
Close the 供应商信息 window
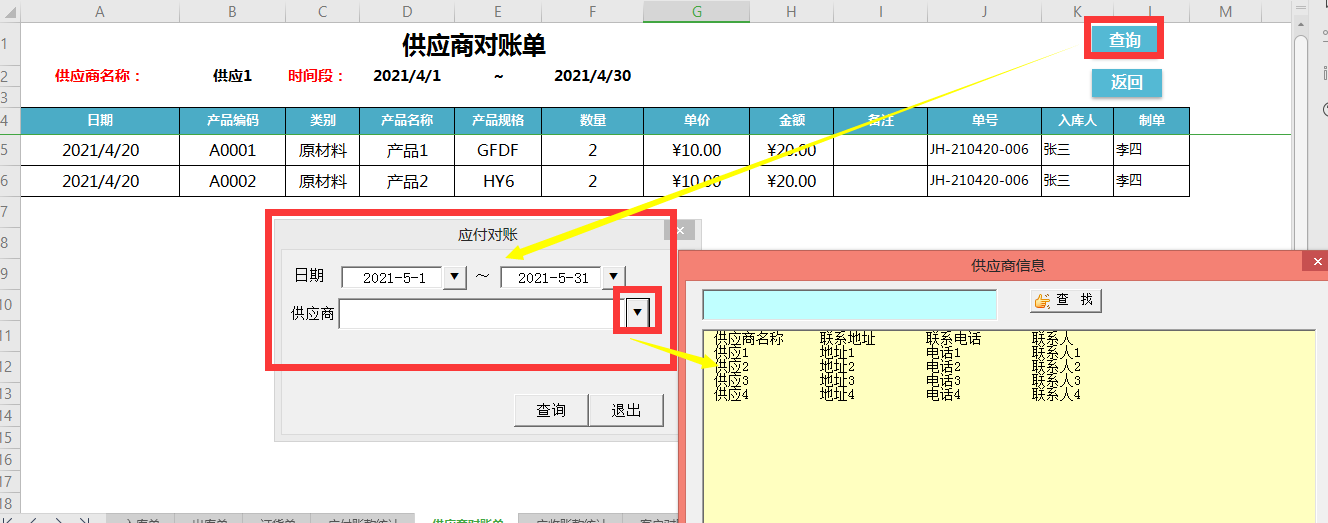click(x=1317, y=261)
